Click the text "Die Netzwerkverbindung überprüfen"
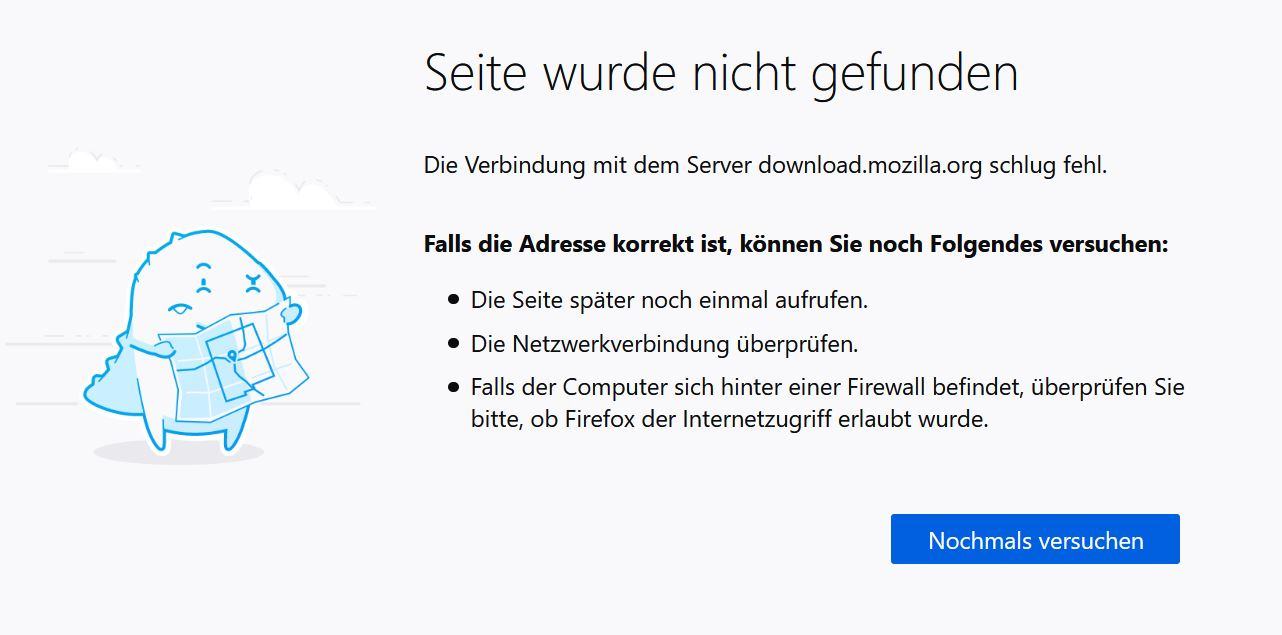The width and height of the screenshot is (1282, 635). point(665,344)
